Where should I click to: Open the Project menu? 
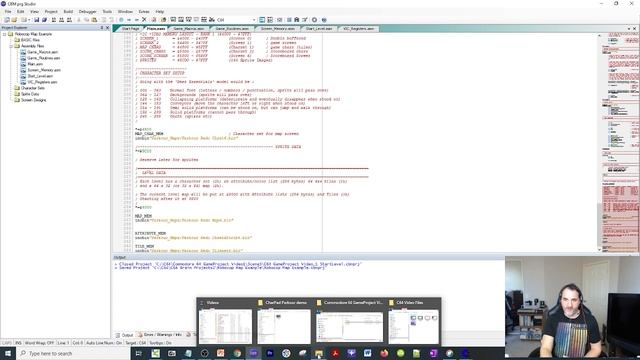tap(51, 11)
